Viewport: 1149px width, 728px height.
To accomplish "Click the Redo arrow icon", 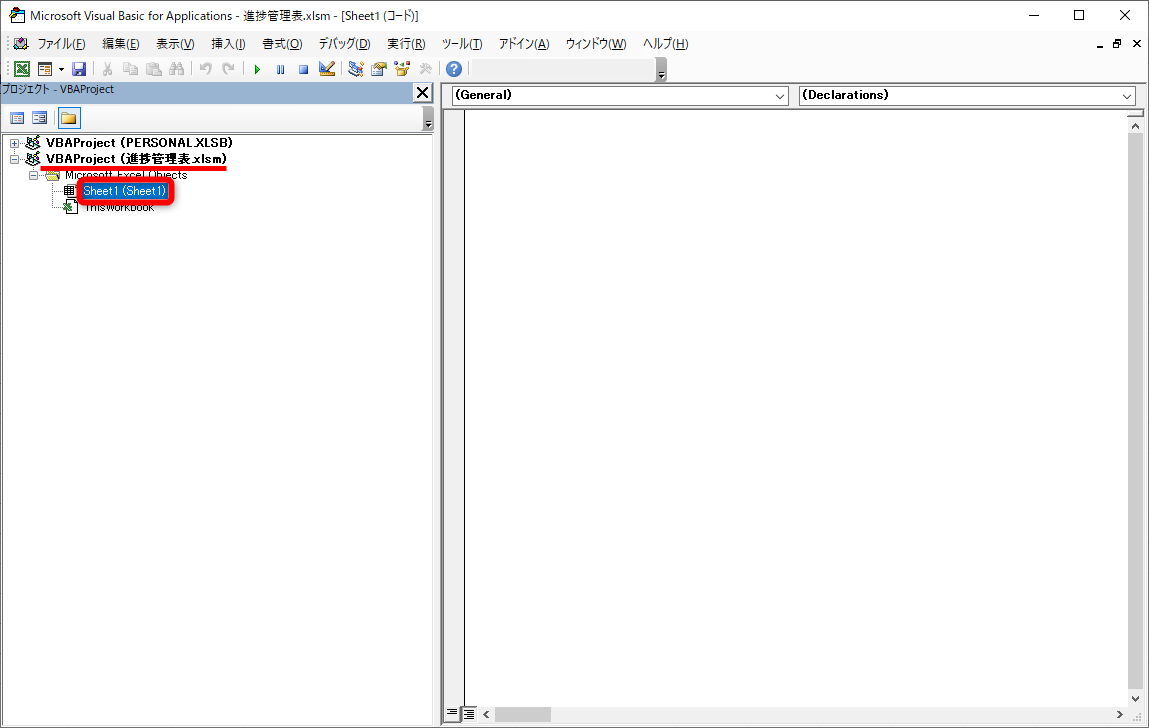I will (x=229, y=69).
